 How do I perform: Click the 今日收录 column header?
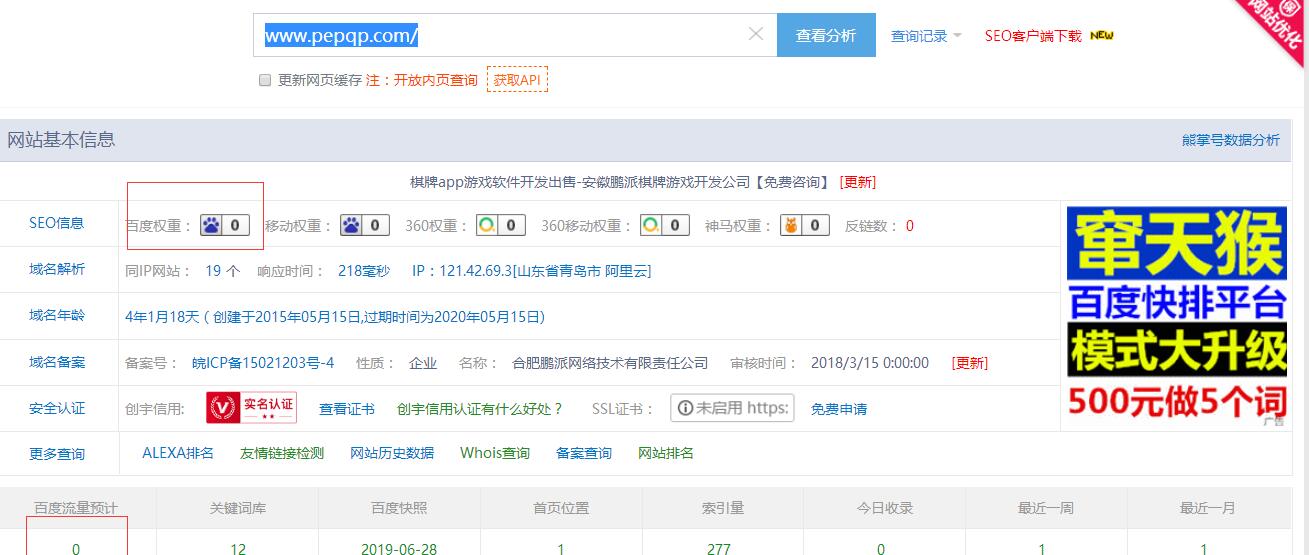[x=885, y=508]
